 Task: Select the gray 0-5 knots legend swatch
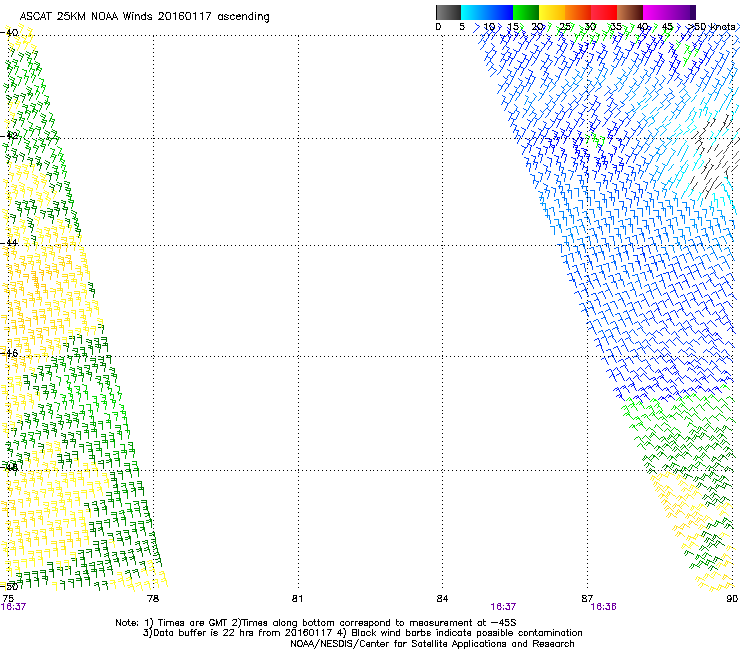[x=448, y=12]
